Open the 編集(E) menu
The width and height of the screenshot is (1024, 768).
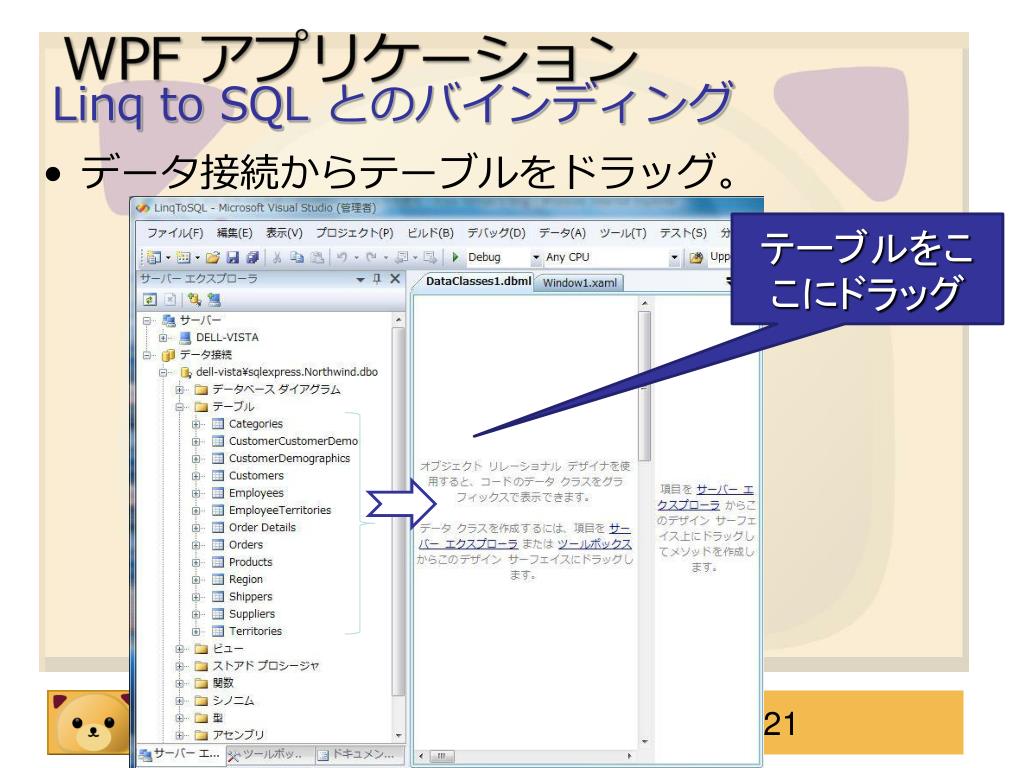(x=234, y=233)
